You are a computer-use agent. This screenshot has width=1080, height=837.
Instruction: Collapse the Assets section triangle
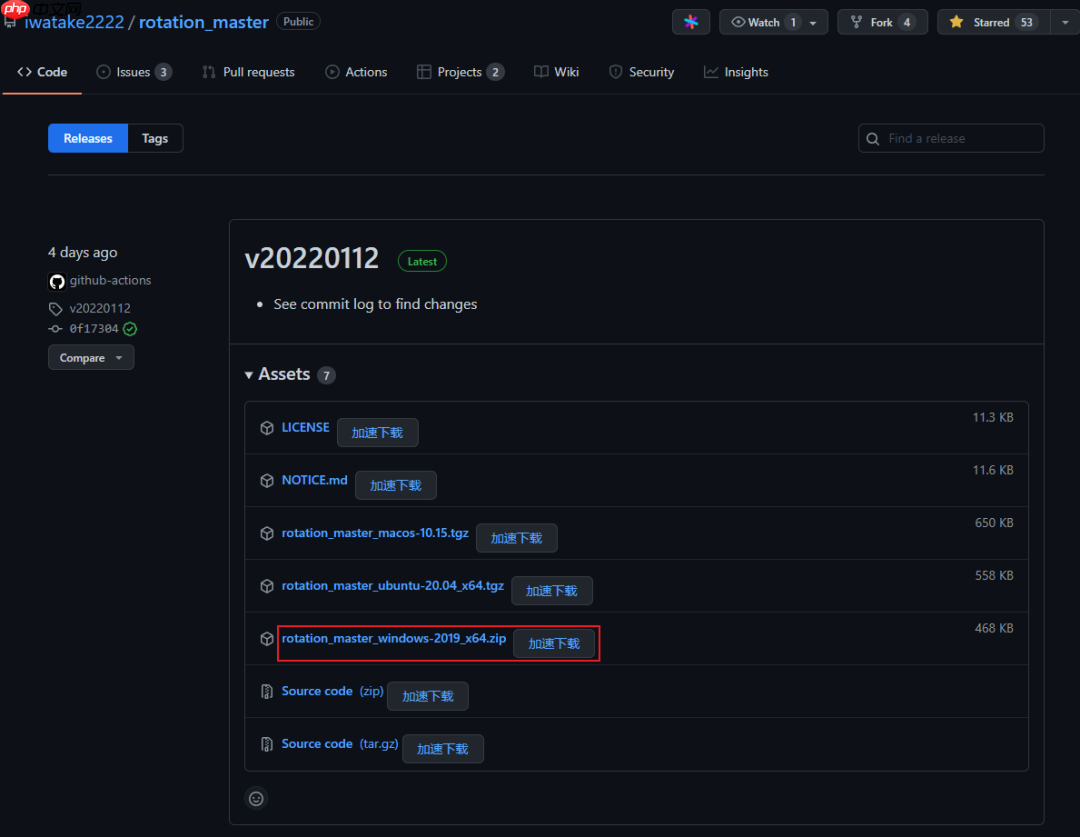pos(249,375)
